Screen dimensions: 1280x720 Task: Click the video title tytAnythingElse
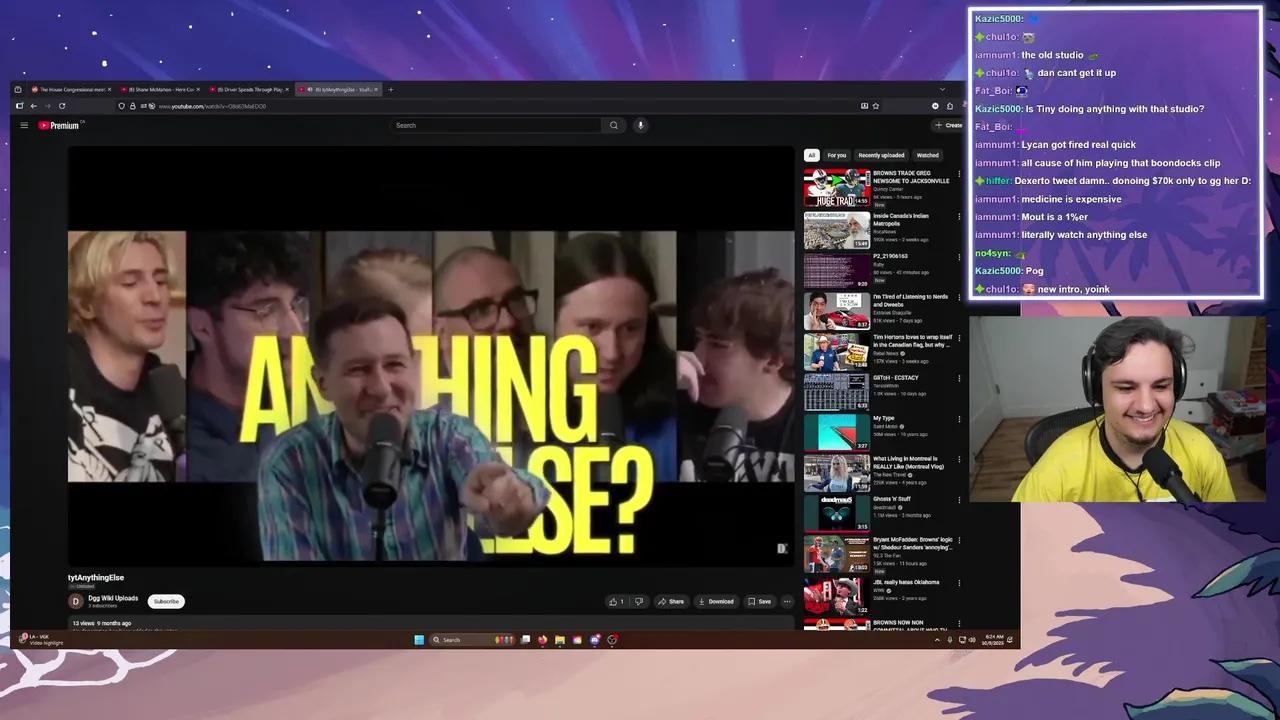pyautogui.click(x=96, y=577)
